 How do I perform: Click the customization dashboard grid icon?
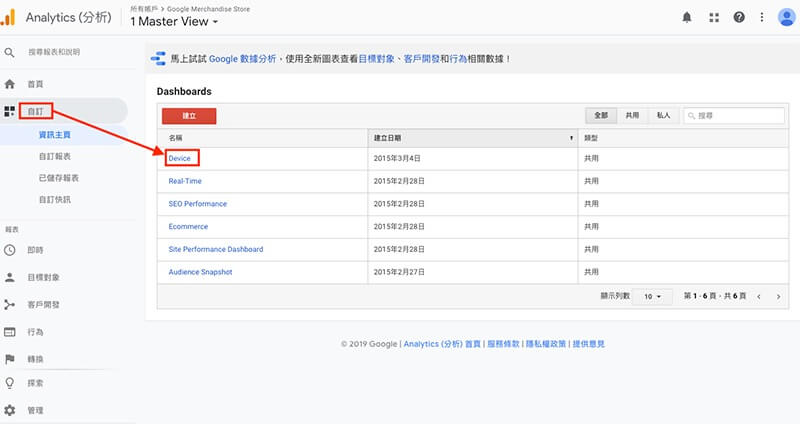(9, 111)
